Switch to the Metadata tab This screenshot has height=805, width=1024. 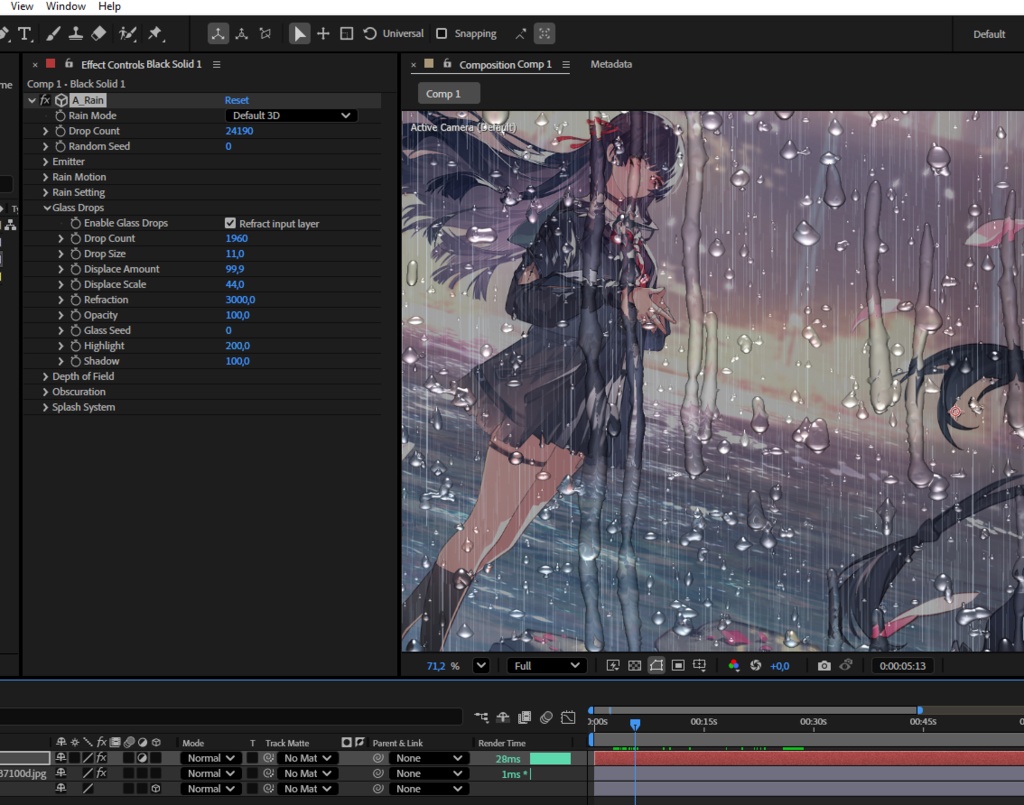(x=611, y=64)
